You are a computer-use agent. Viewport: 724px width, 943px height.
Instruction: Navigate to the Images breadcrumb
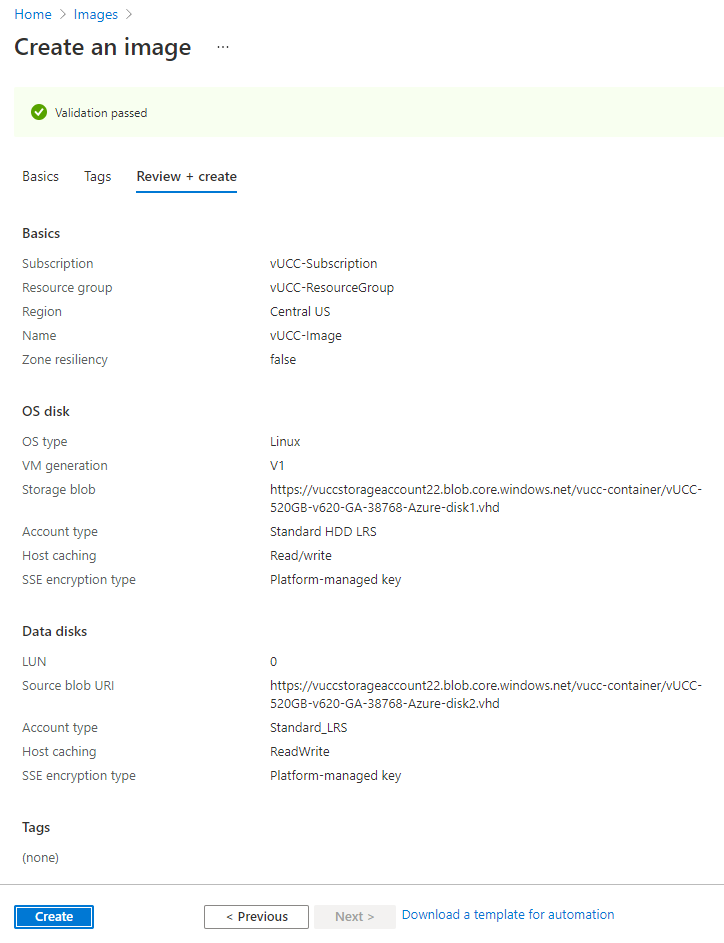95,14
